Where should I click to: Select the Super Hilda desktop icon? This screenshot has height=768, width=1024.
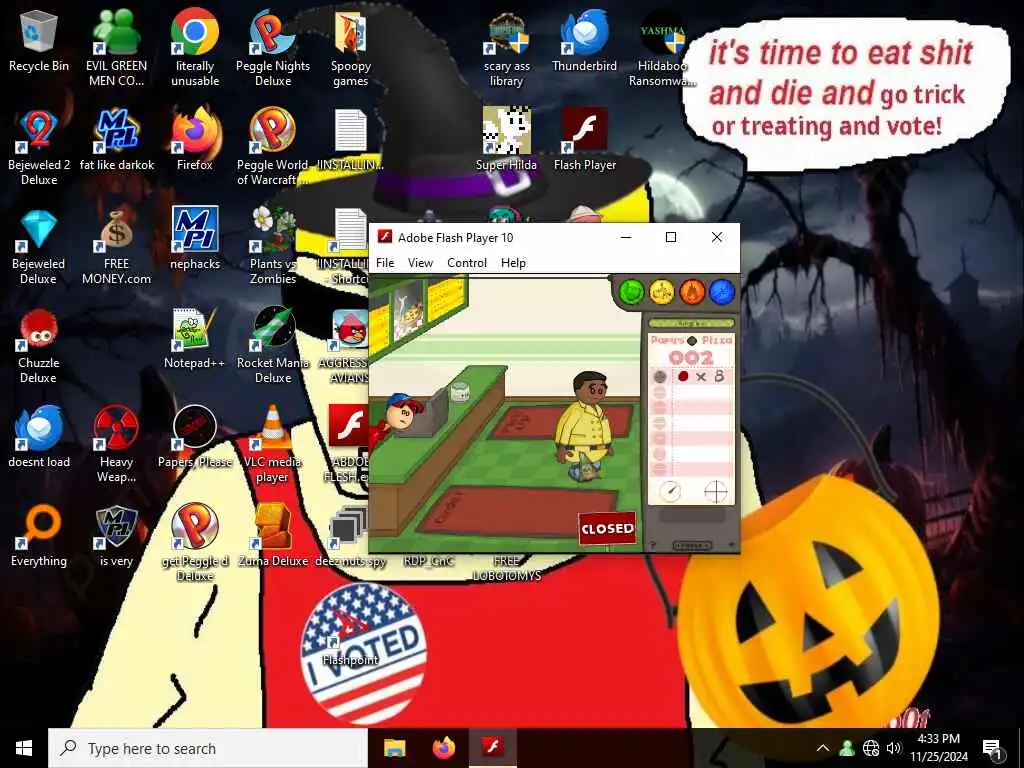click(507, 140)
